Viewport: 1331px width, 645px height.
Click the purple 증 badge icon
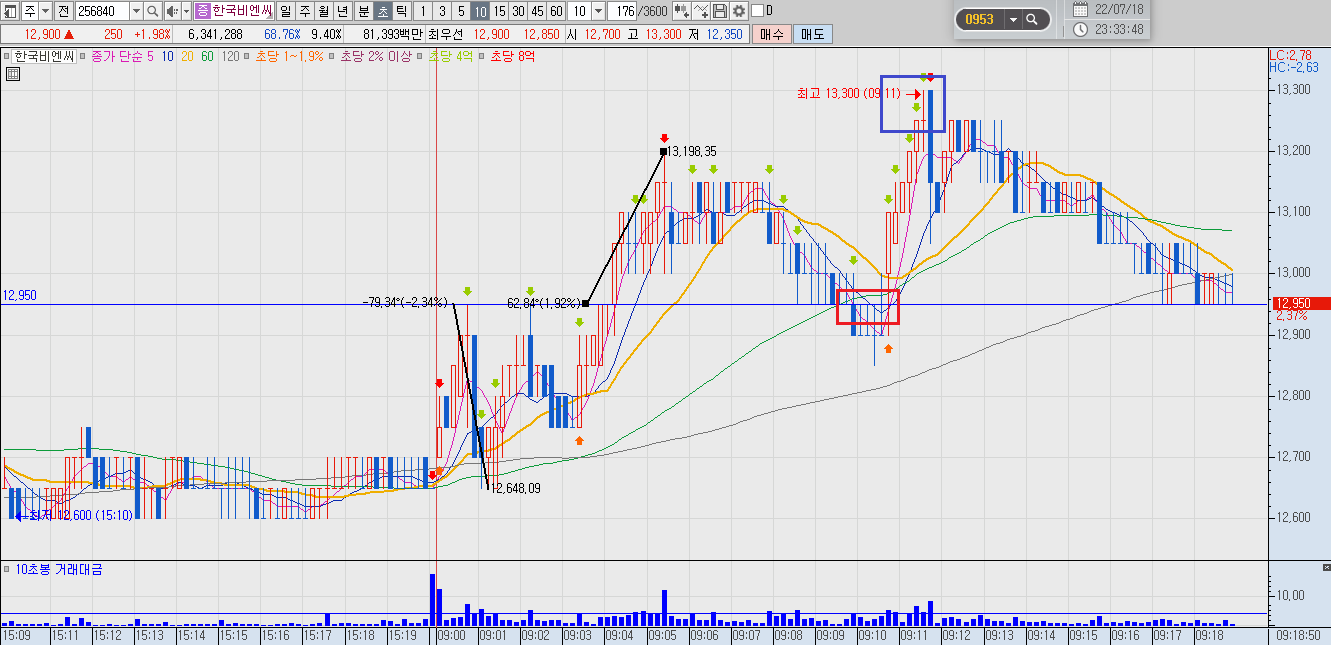coord(202,11)
